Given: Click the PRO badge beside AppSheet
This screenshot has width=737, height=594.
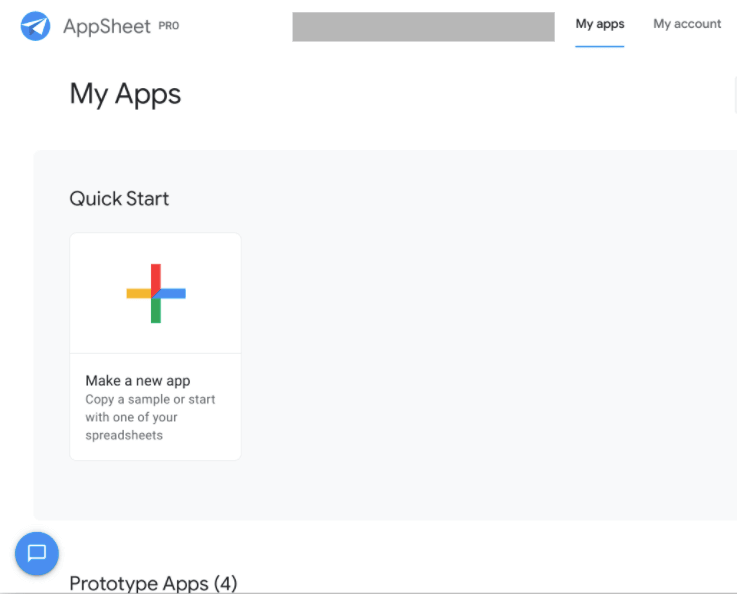Looking at the screenshot, I should coord(169,26).
